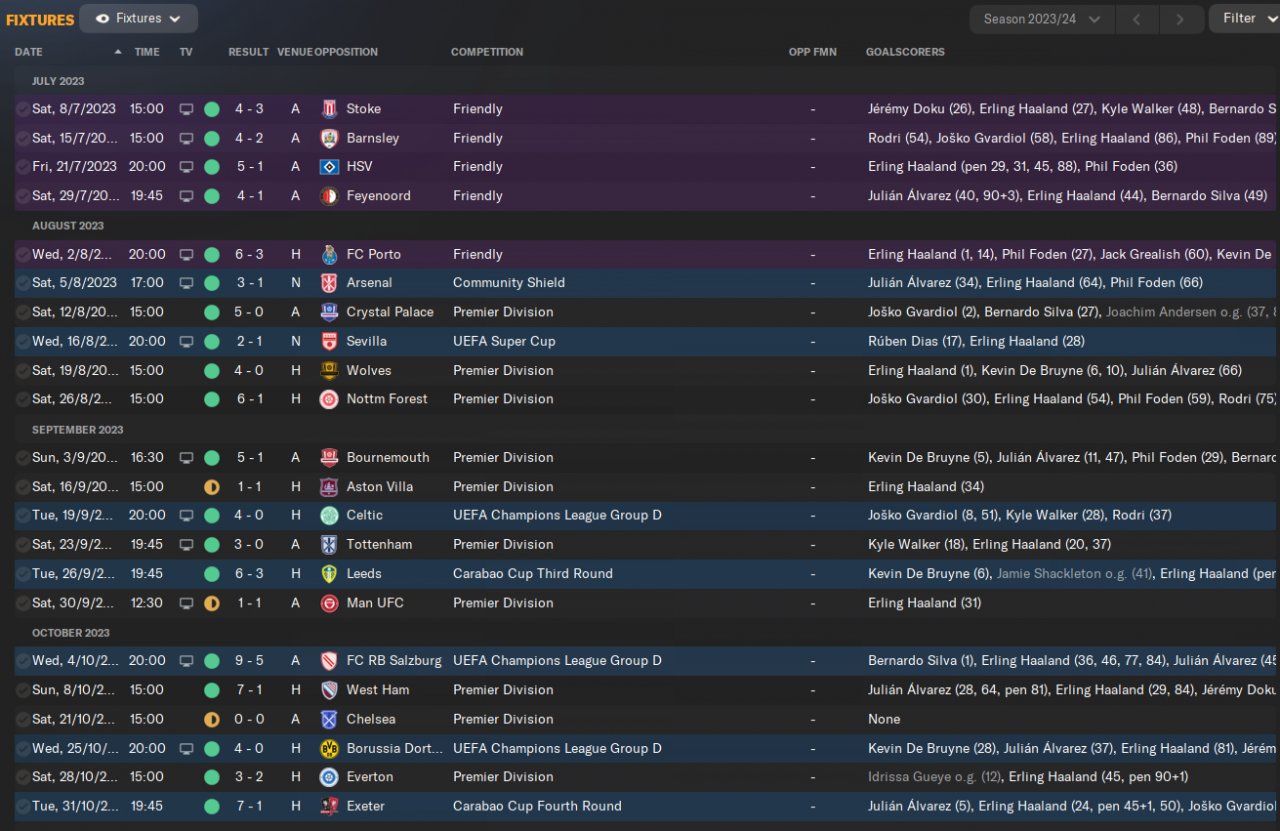Click the Chelsea club badge icon
This screenshot has height=831, width=1280.
tap(329, 719)
